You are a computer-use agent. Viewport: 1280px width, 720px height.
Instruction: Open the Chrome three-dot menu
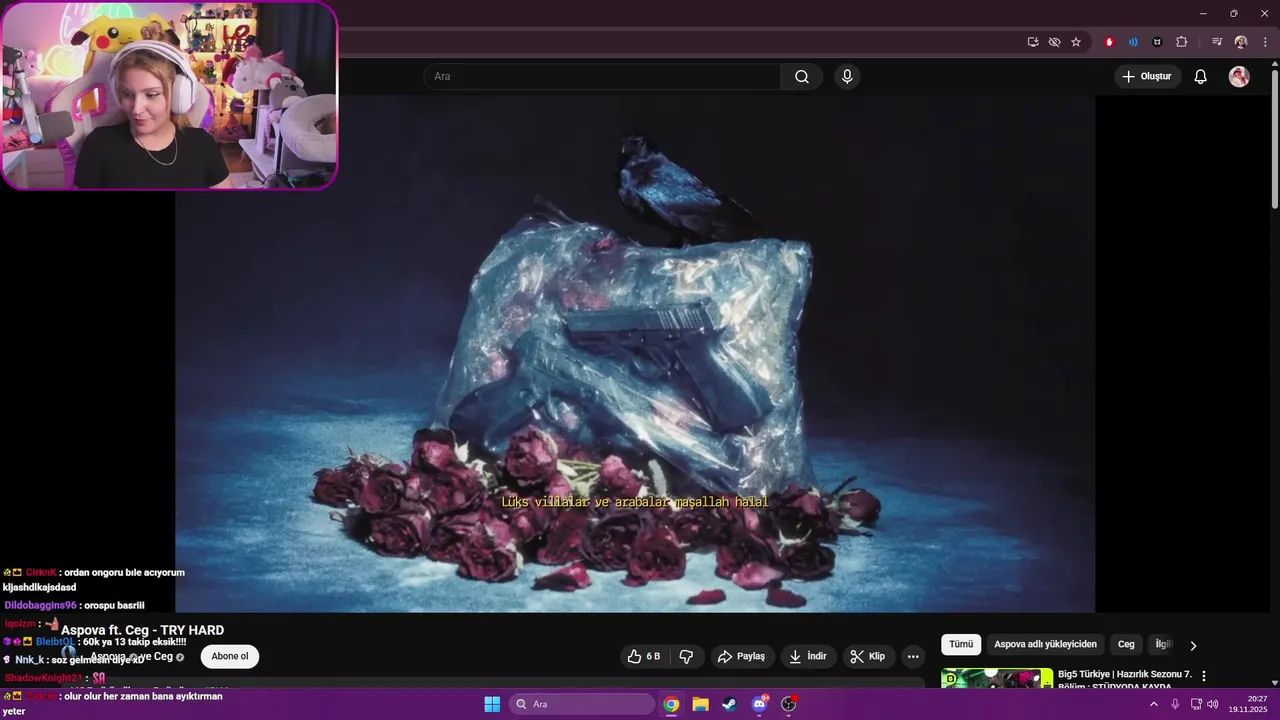1265,42
